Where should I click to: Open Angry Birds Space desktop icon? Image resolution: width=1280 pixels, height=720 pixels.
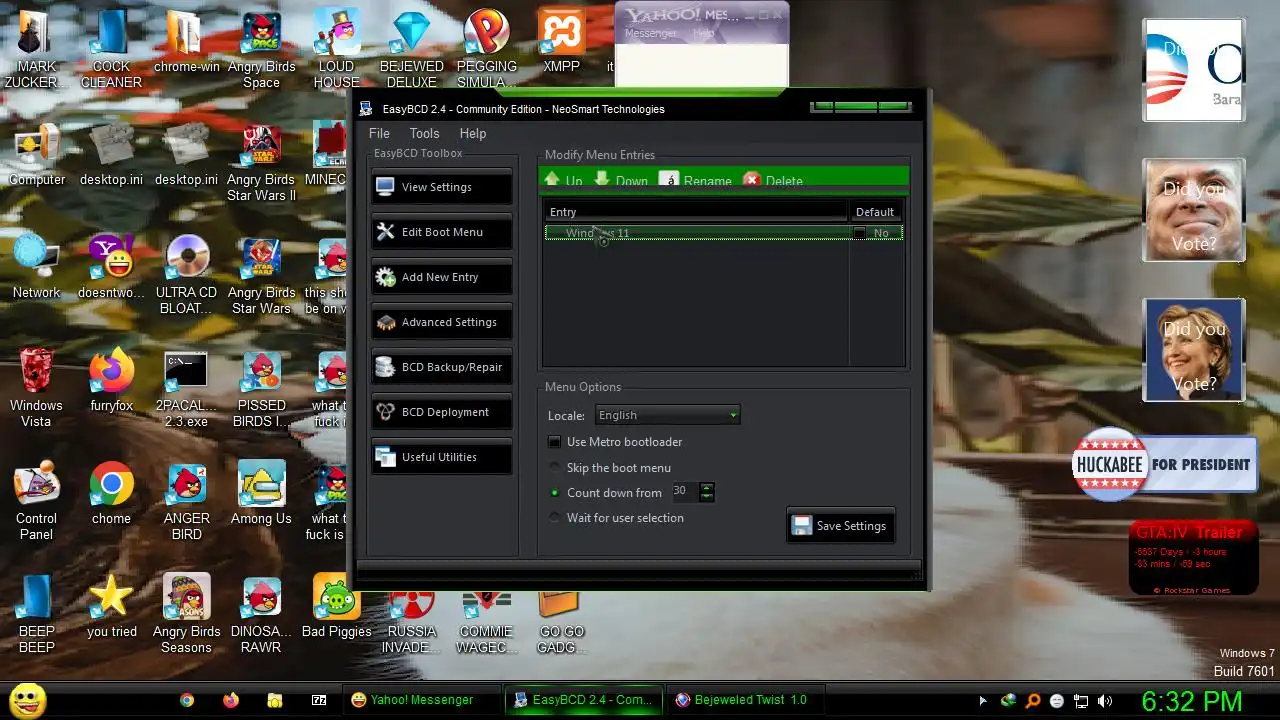click(x=261, y=50)
